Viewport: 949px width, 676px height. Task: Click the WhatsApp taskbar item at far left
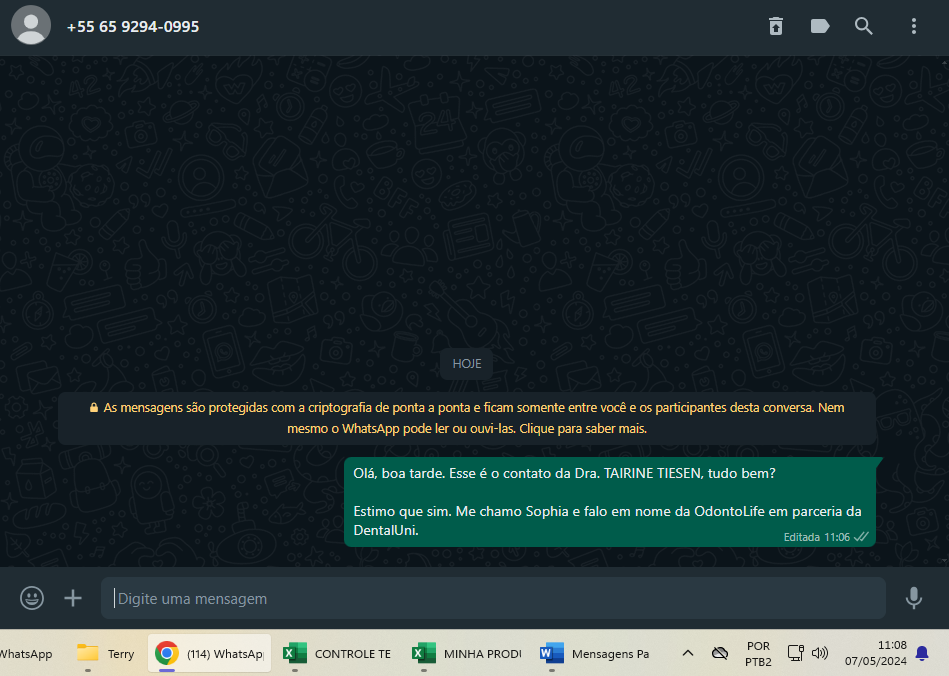point(25,654)
